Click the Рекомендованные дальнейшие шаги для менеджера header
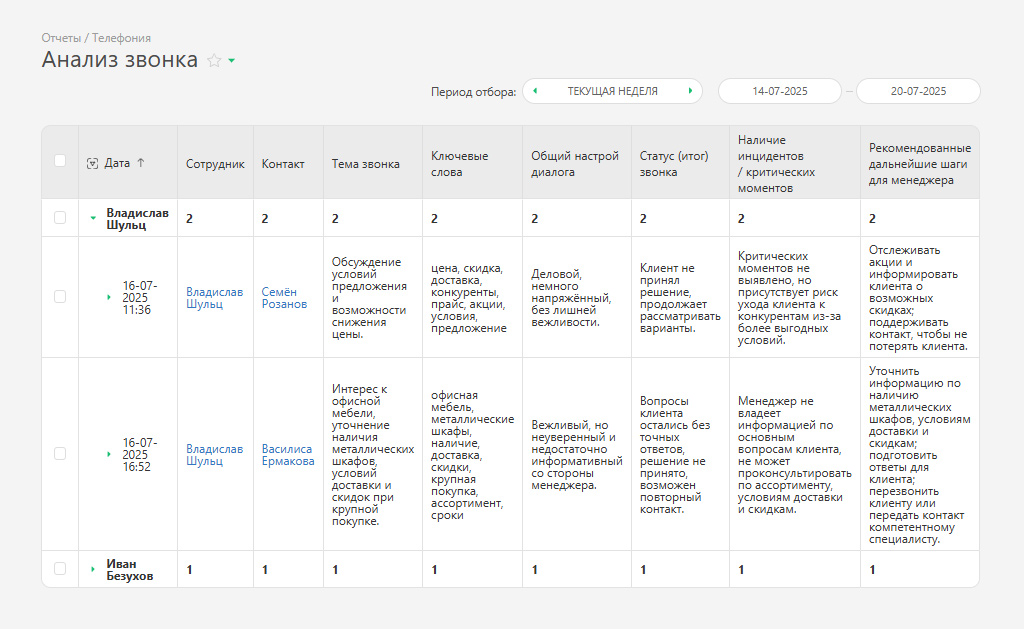Viewport: 1024px width, 629px height. [x=920, y=164]
